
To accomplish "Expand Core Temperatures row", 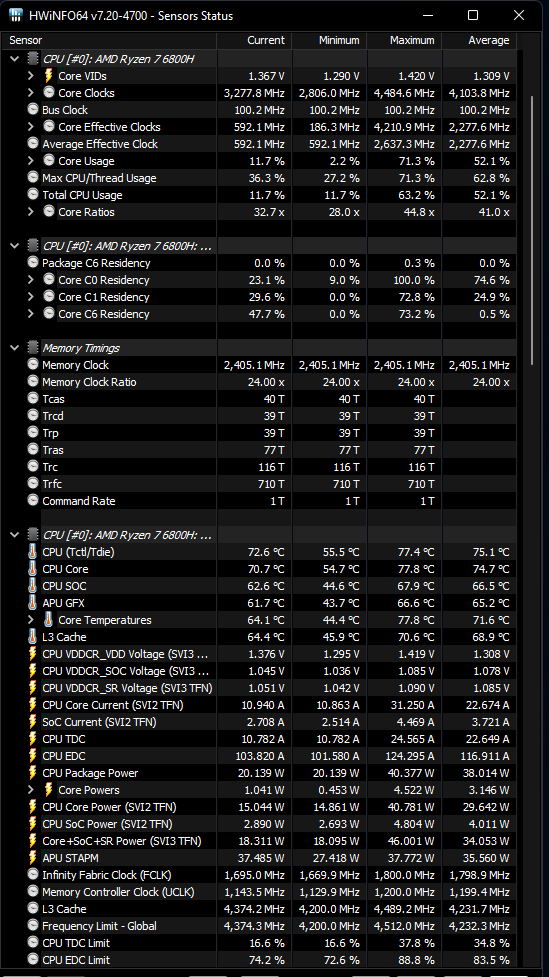I will click(31, 620).
